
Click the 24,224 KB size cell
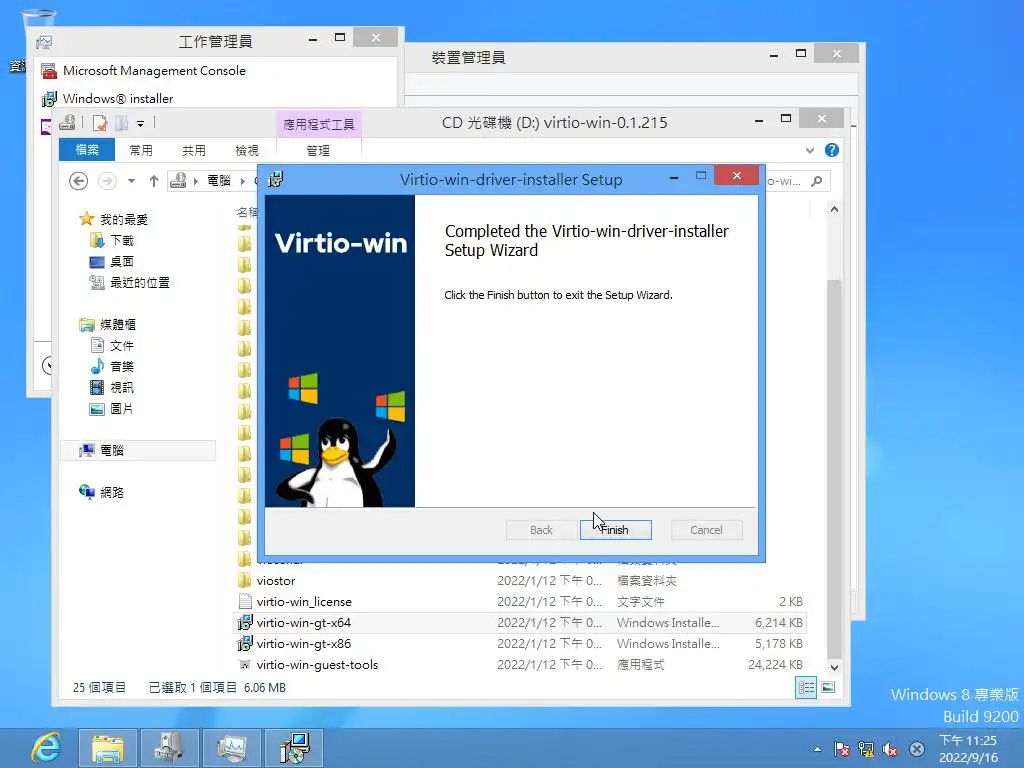(x=775, y=664)
